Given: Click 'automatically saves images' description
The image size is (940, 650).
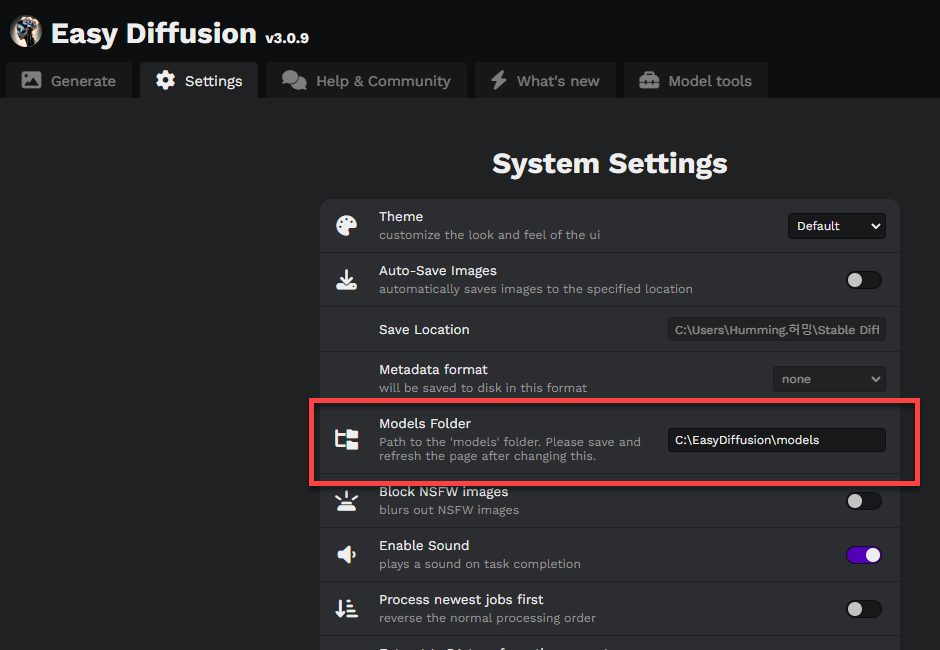Looking at the screenshot, I should point(536,289).
